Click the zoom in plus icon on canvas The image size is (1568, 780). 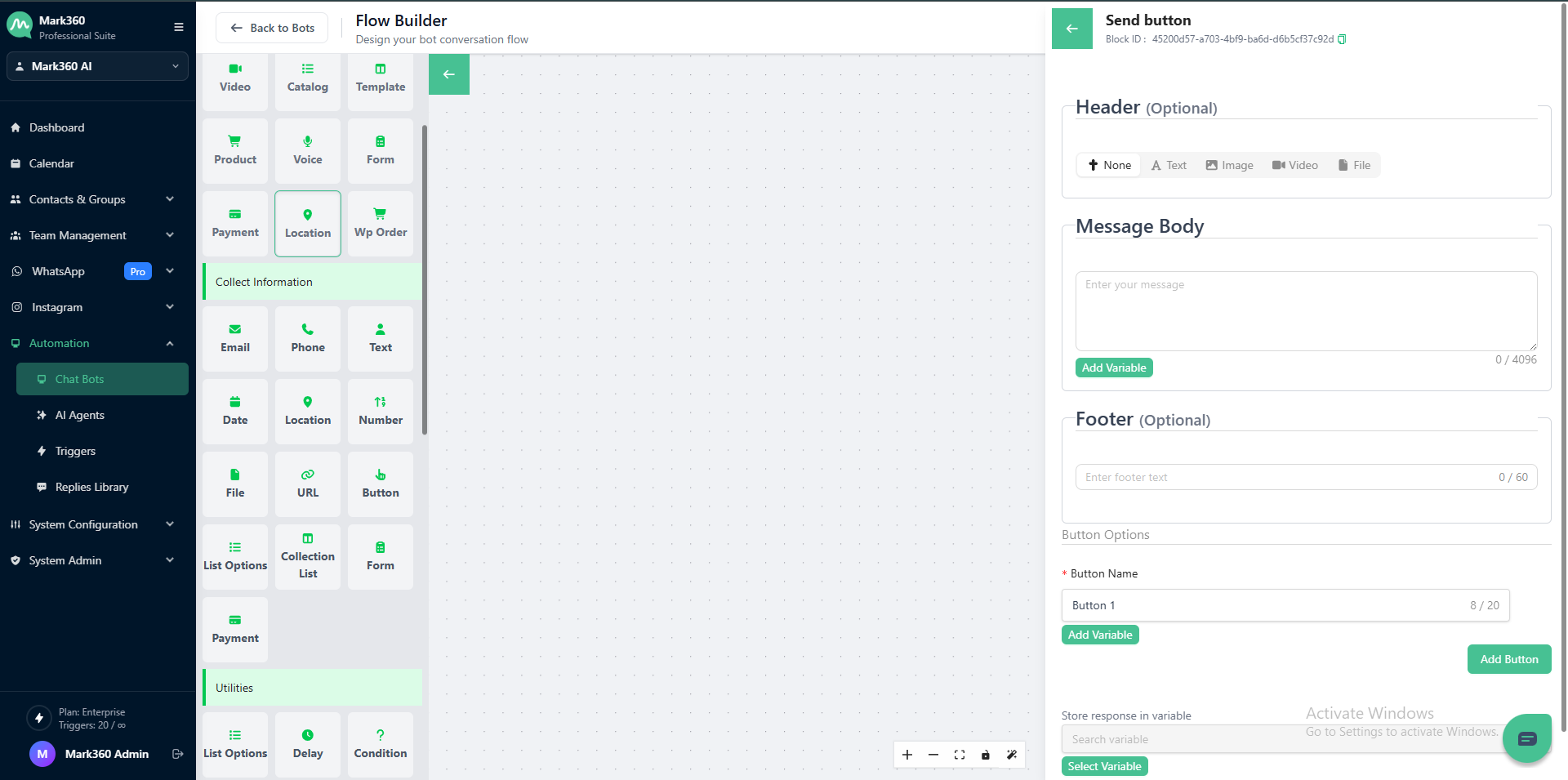[907, 755]
